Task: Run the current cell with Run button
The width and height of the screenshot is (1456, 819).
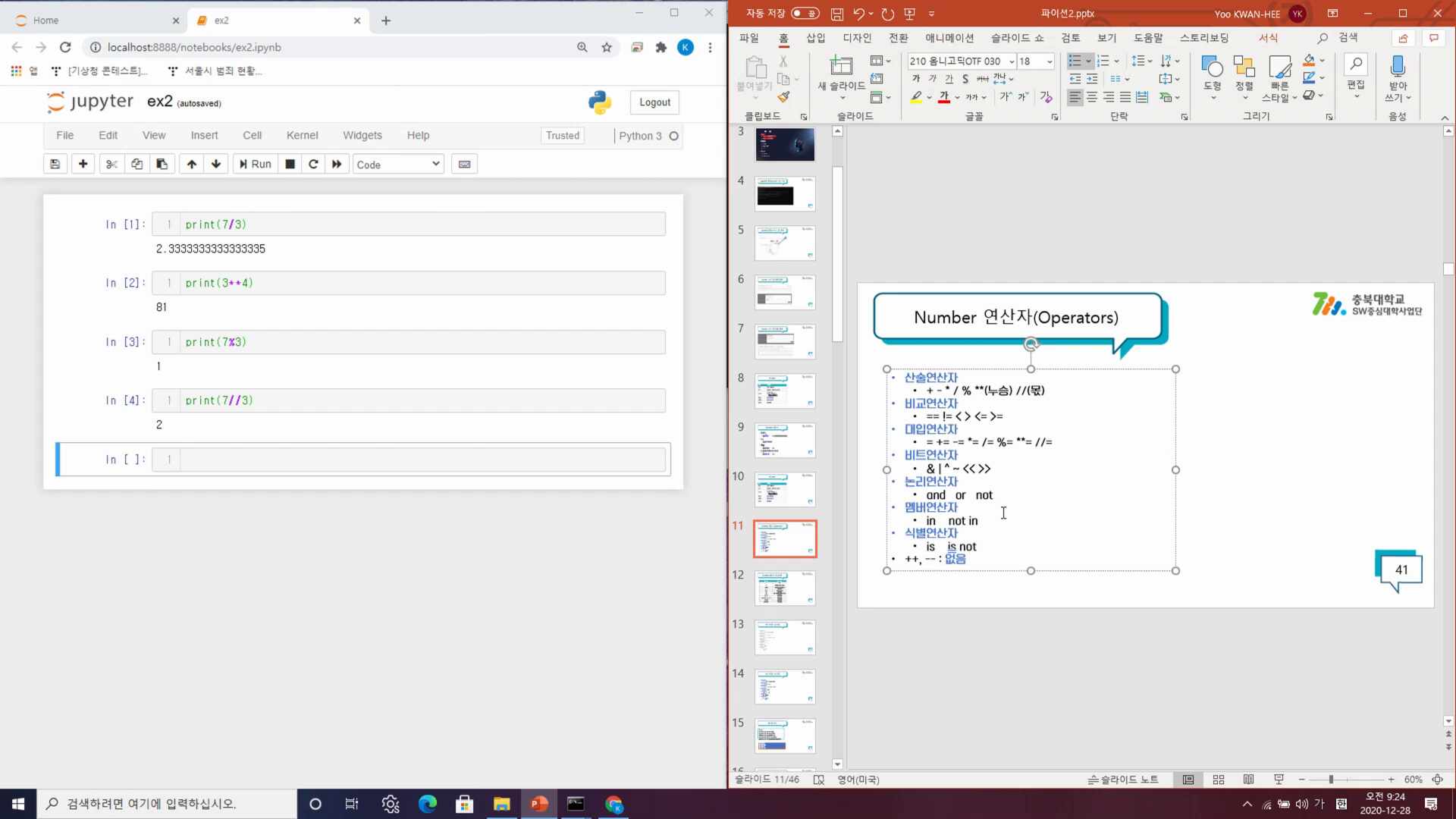Action: tap(255, 164)
